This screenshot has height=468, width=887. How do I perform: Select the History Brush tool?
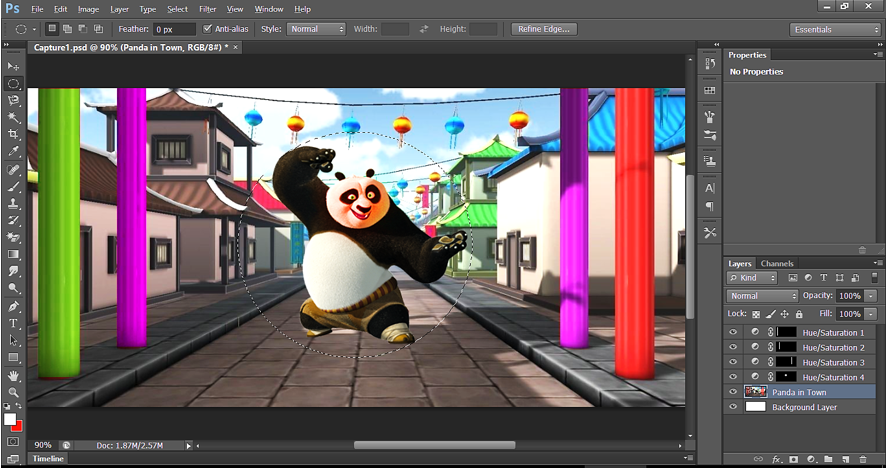pos(13,221)
